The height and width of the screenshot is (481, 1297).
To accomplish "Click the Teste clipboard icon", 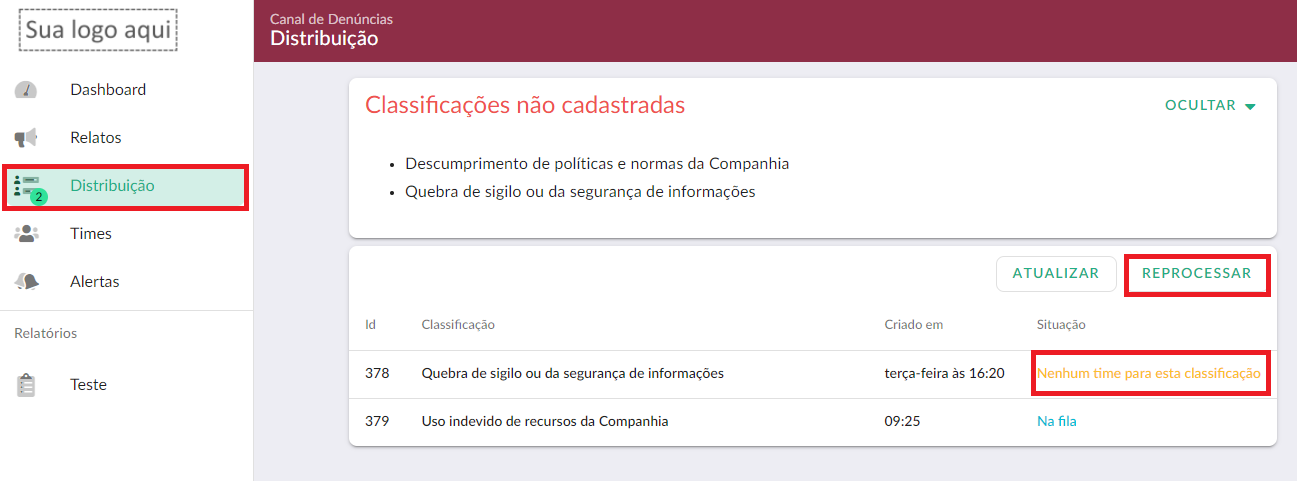I will pyautogui.click(x=26, y=385).
